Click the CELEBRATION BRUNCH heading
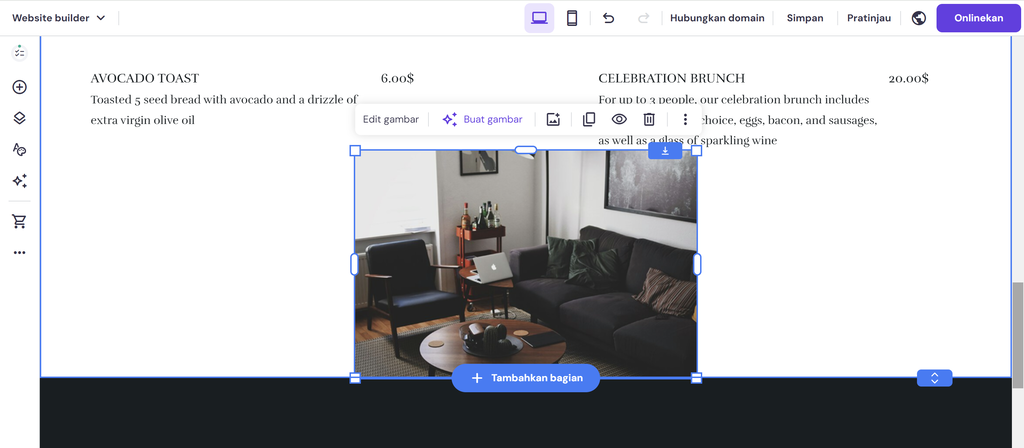Screen dimensions: 1024x448 coord(671,79)
